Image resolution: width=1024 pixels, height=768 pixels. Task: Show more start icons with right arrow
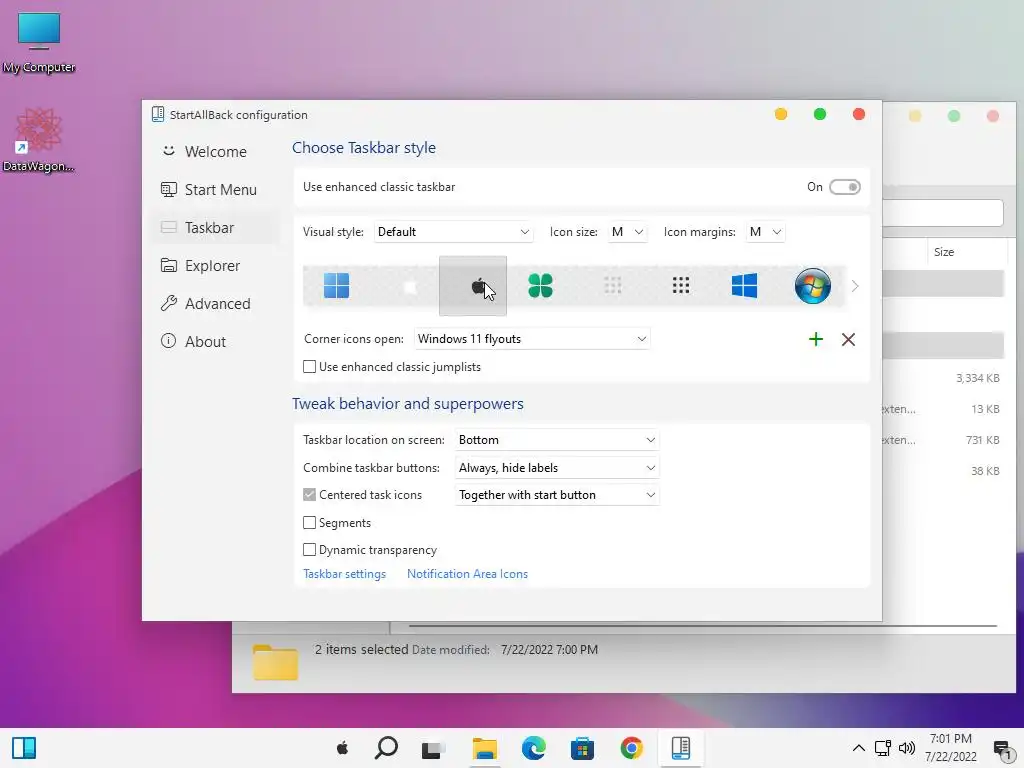[855, 286]
